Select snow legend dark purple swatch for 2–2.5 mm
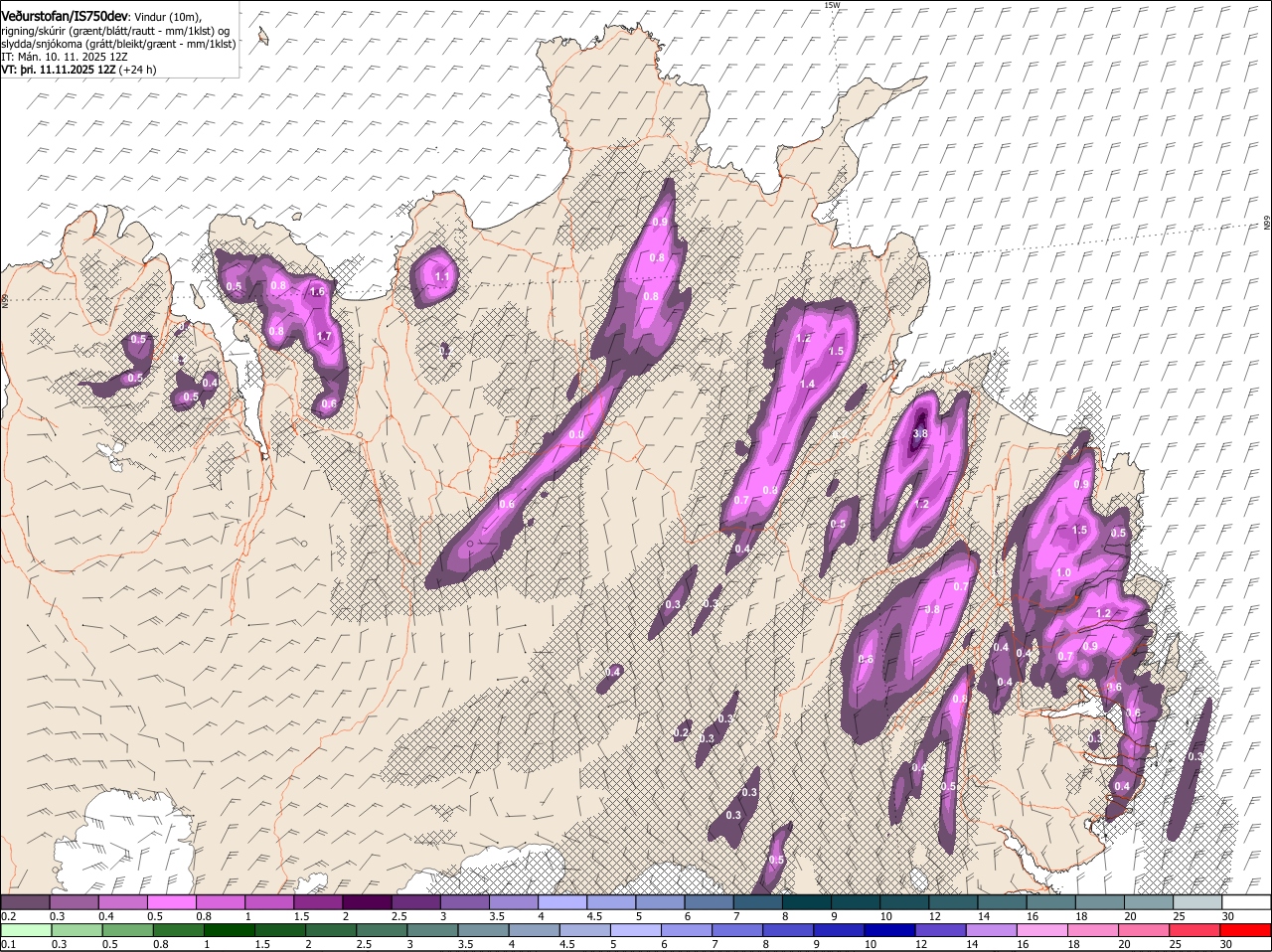This screenshot has height=952, width=1272. 367,901
